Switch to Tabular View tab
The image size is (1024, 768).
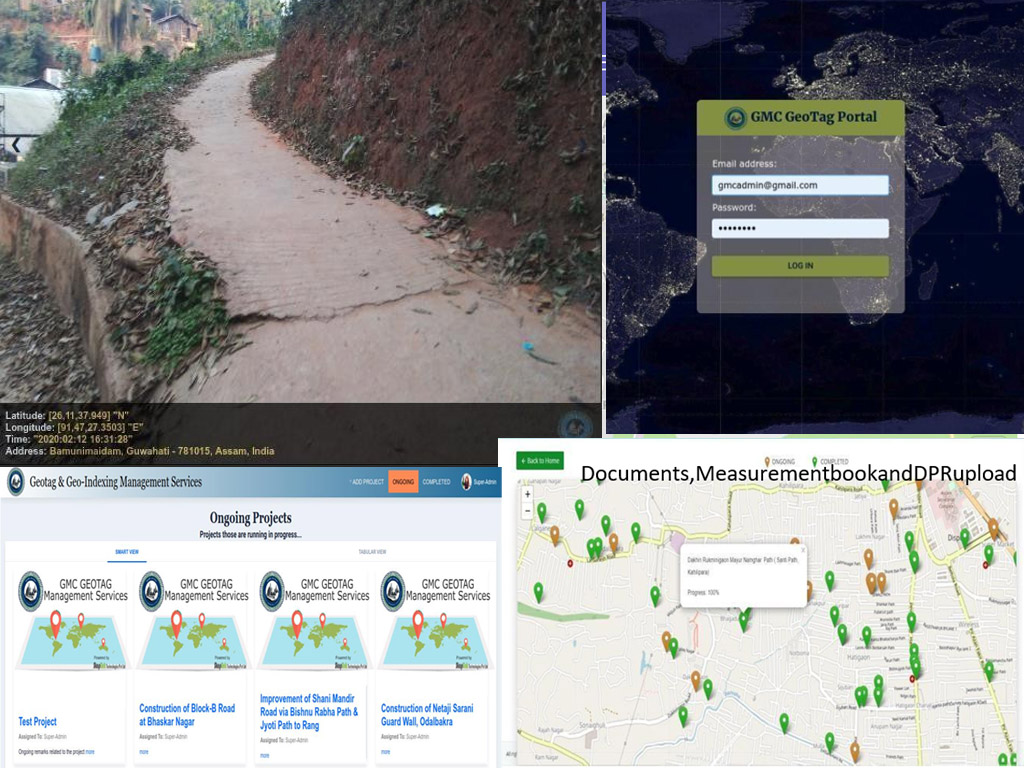click(x=372, y=552)
